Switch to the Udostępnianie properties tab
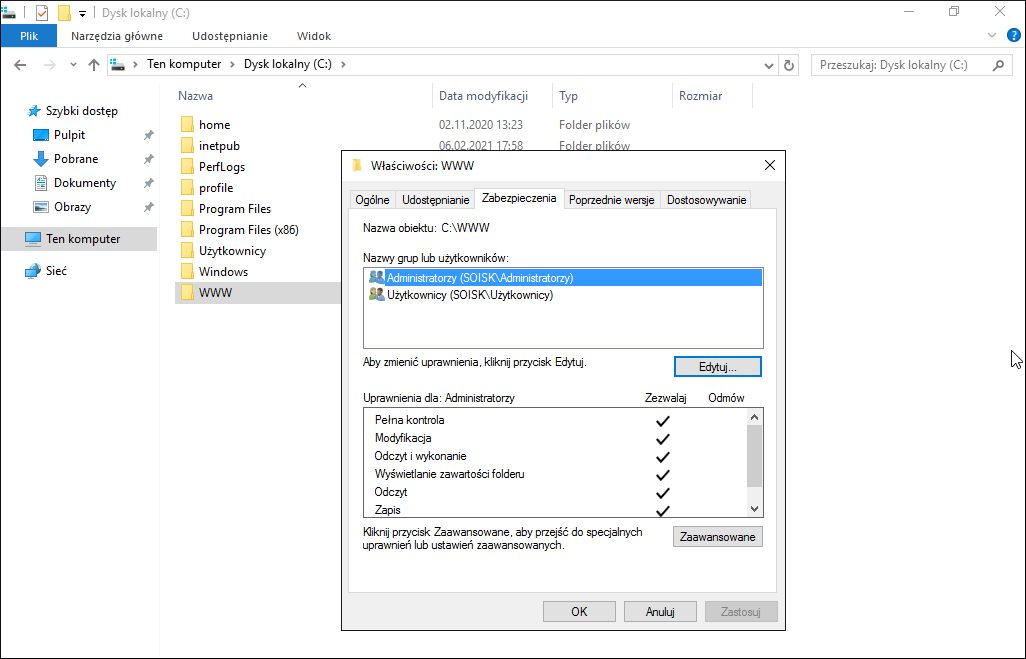The height and width of the screenshot is (659, 1026). point(436,200)
